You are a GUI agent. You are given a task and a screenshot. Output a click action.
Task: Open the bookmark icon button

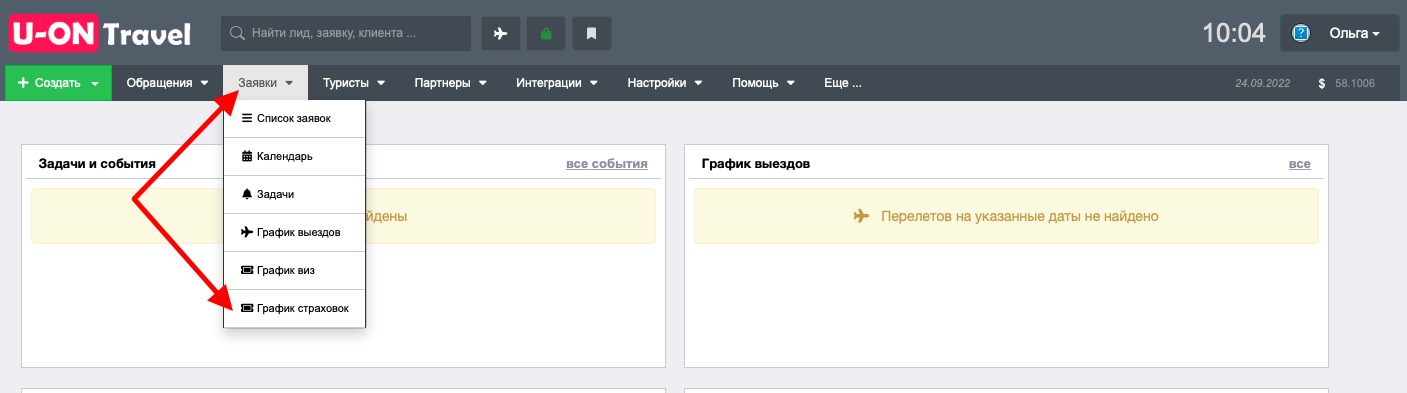591,33
